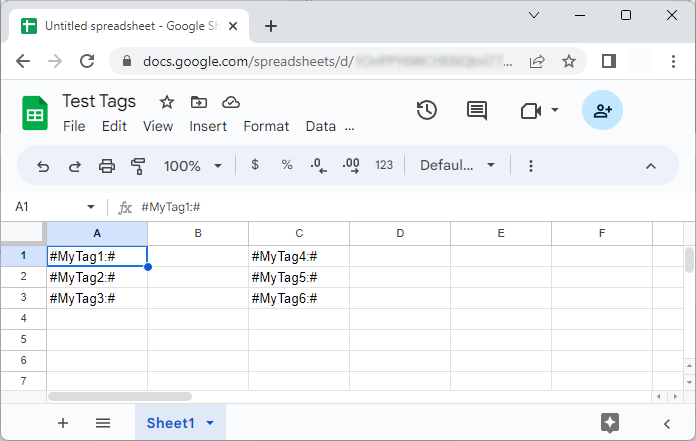Open Chrome side panel icon

(609, 61)
